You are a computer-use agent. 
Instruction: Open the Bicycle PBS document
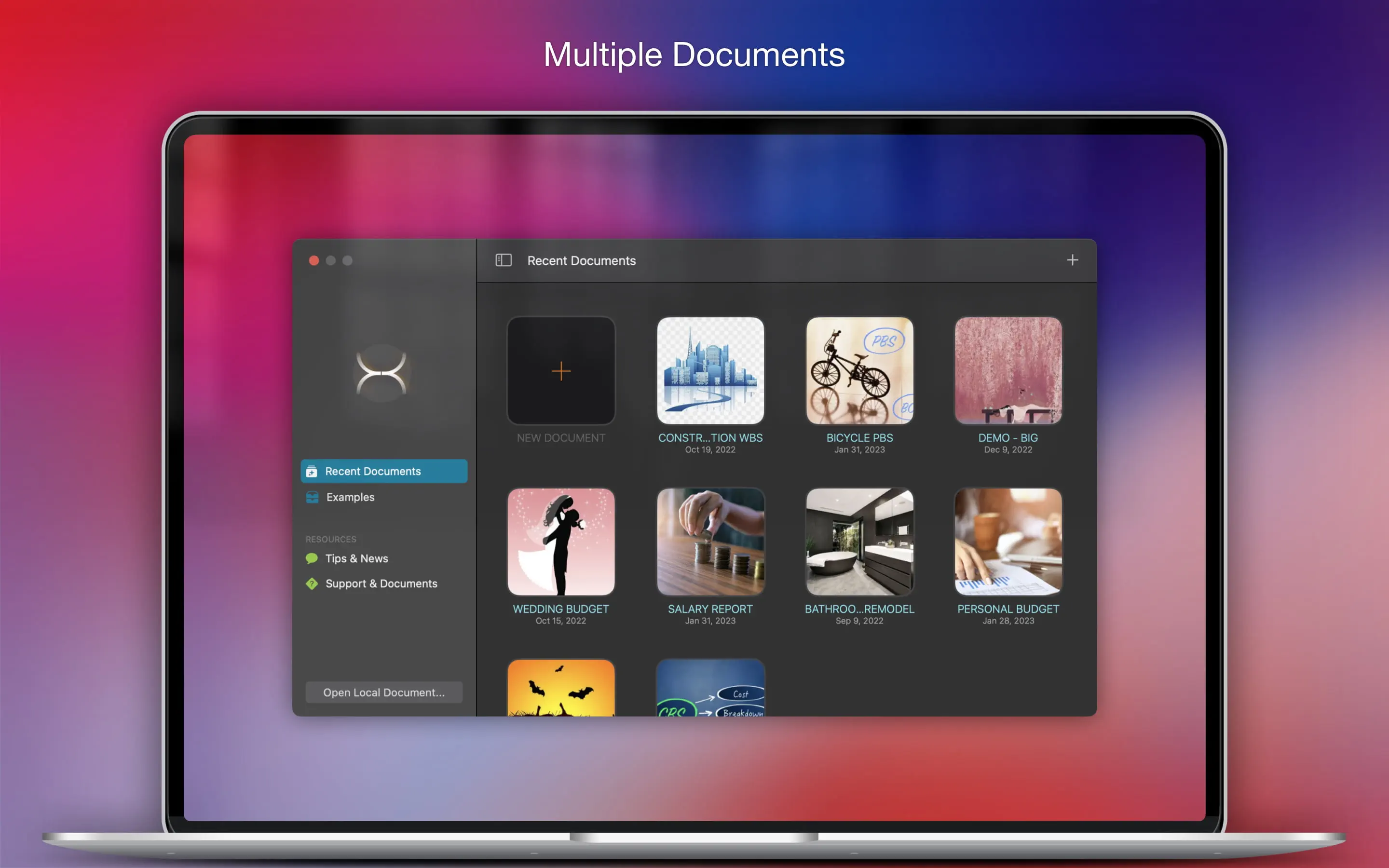click(x=859, y=371)
